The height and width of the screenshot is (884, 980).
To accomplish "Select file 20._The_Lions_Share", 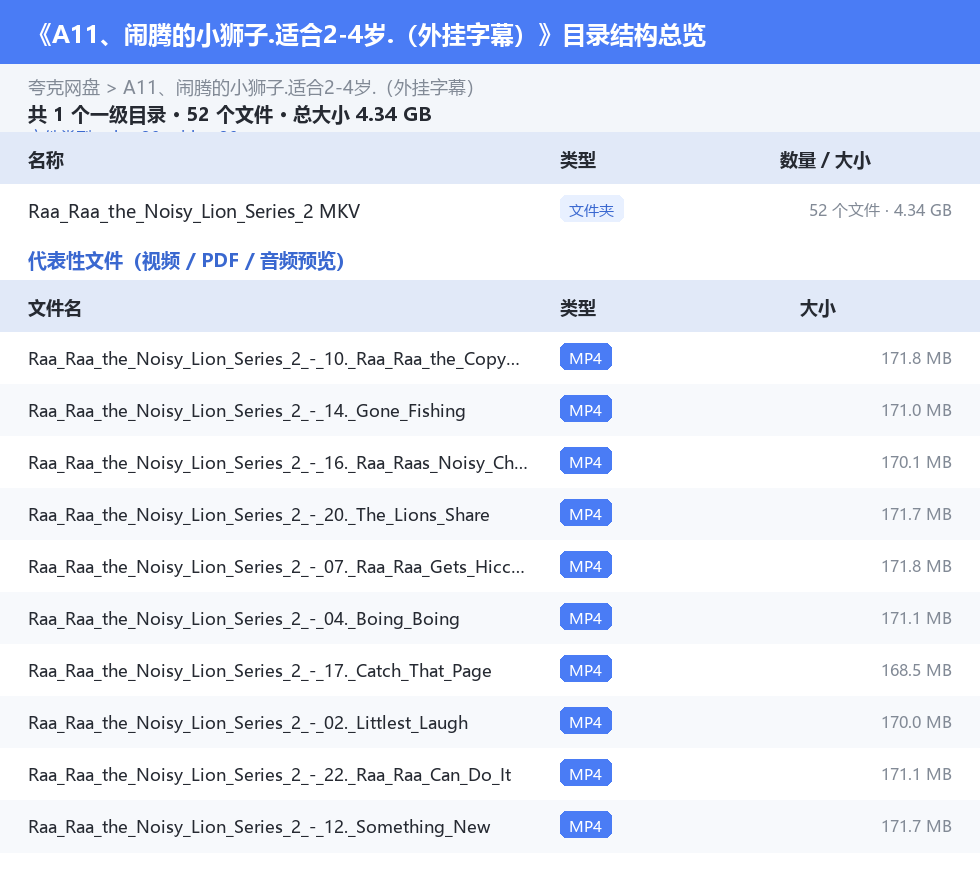I will tap(259, 515).
